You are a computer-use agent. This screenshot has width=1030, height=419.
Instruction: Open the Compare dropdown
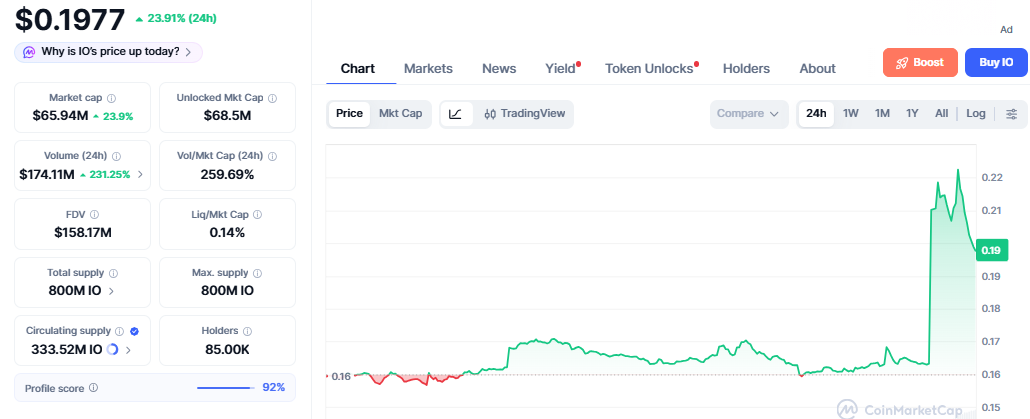[x=748, y=114]
